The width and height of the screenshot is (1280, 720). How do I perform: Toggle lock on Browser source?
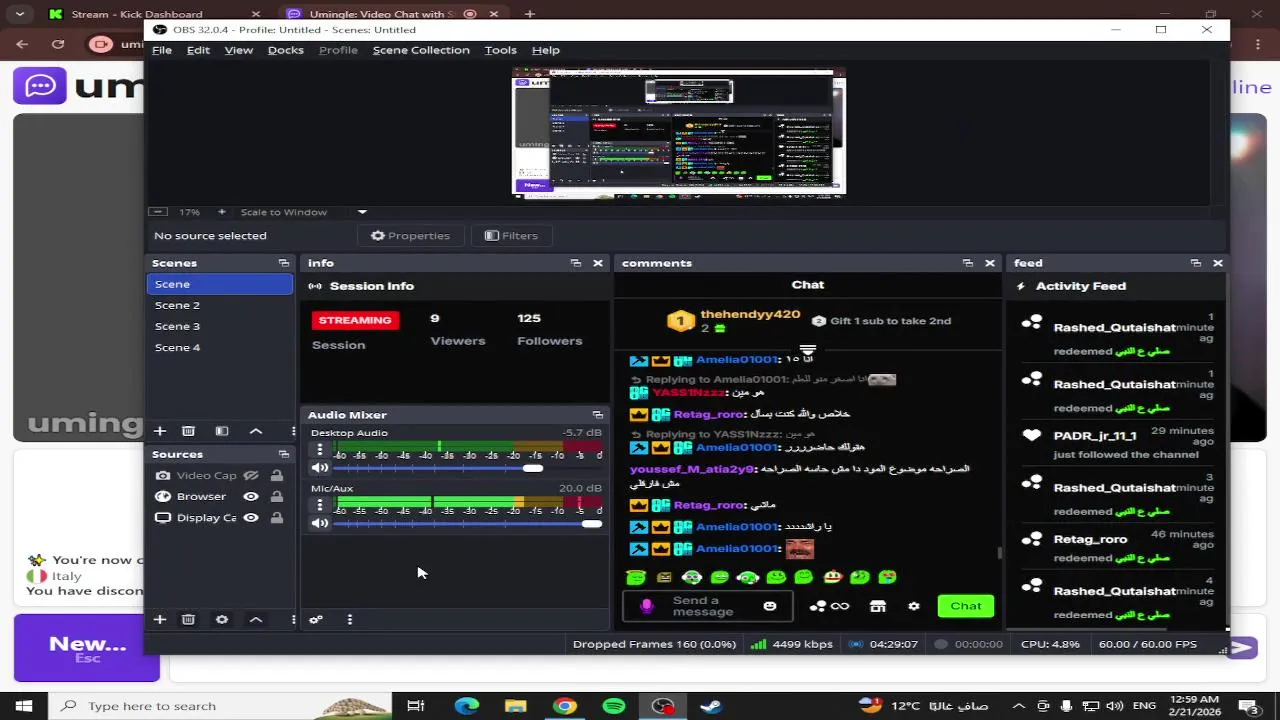click(x=276, y=496)
